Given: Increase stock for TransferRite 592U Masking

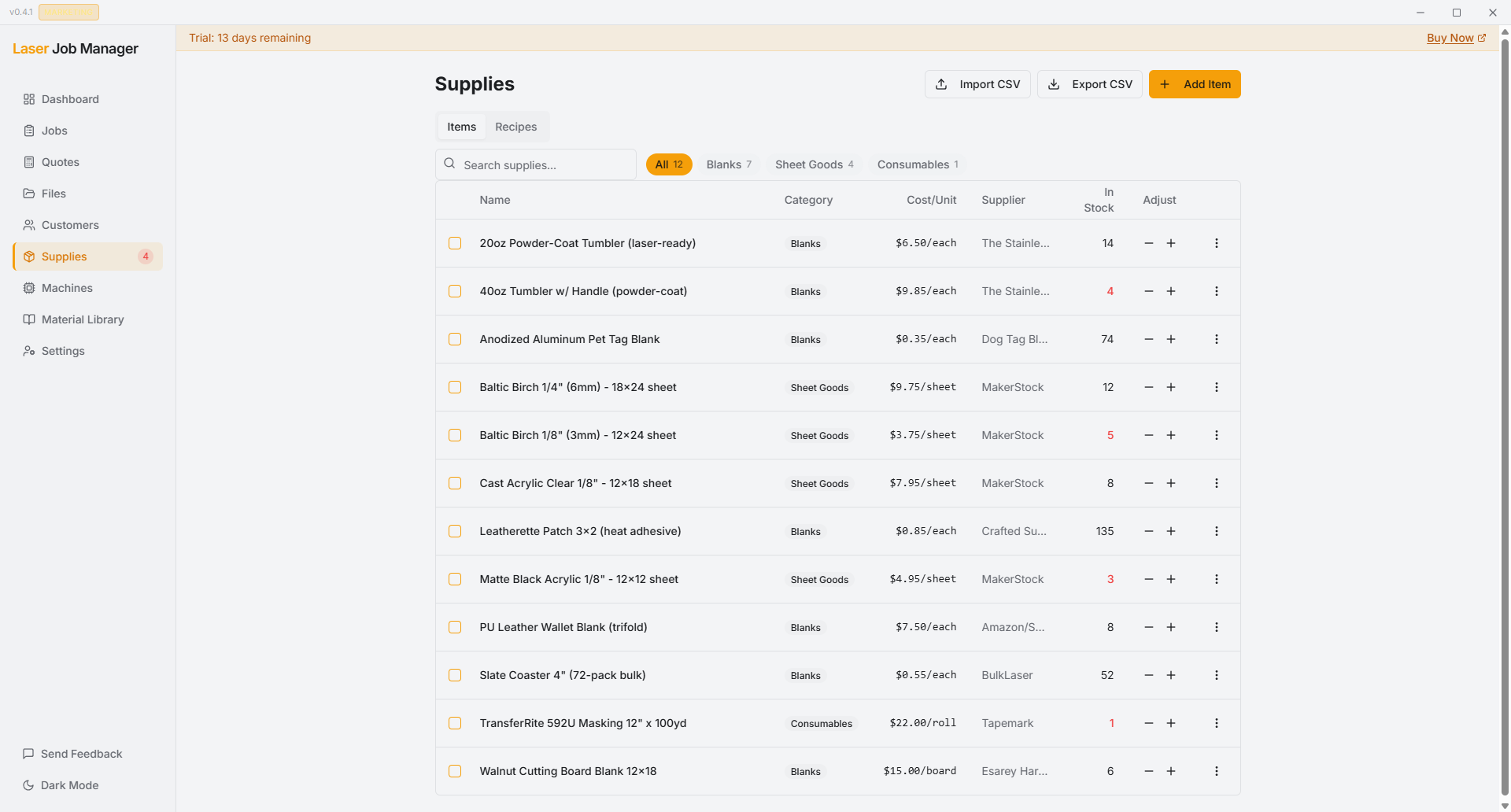Looking at the screenshot, I should coord(1171,723).
